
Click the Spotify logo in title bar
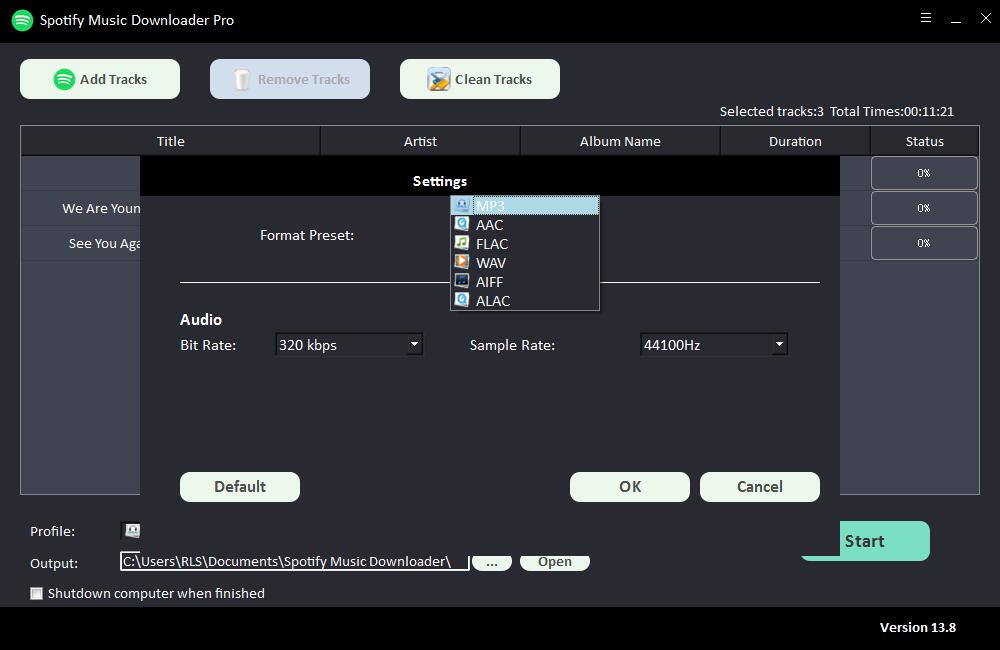click(x=21, y=20)
